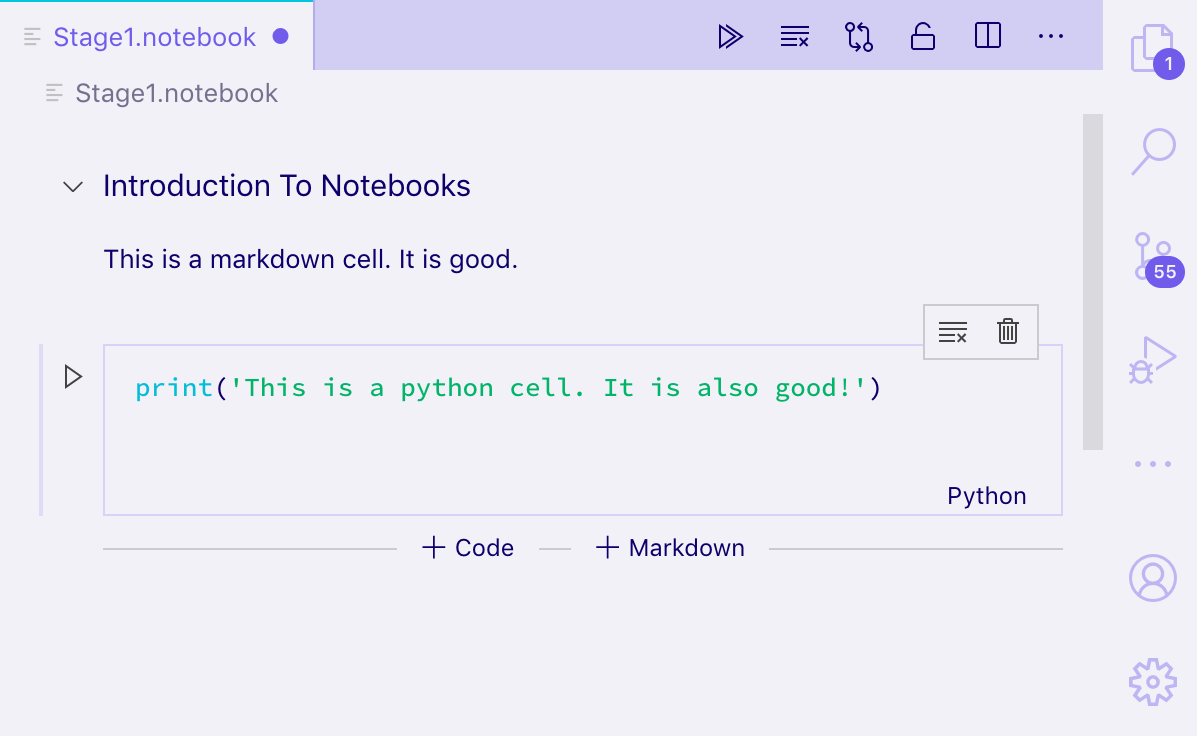Delete the Python code cell

coord(1007,331)
